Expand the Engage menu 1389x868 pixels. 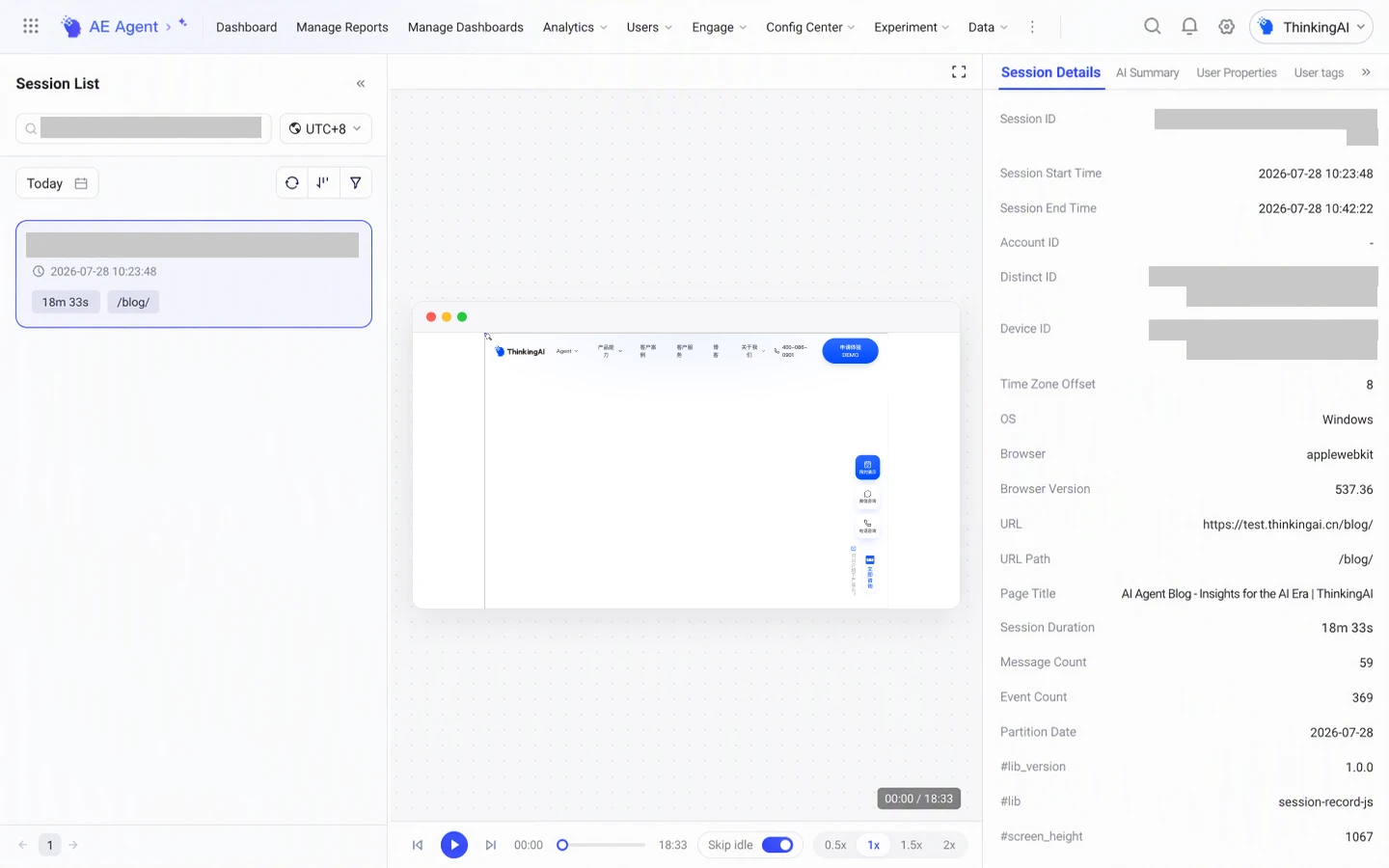point(720,27)
